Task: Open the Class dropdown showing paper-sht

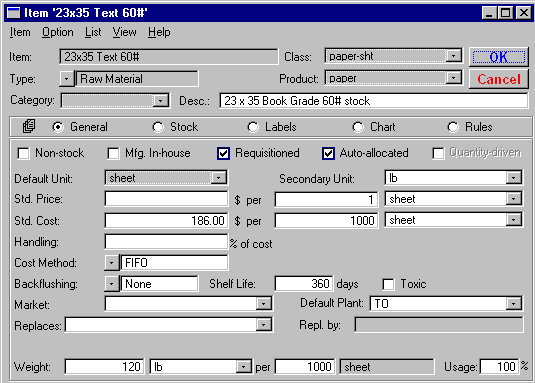Action: click(453, 56)
